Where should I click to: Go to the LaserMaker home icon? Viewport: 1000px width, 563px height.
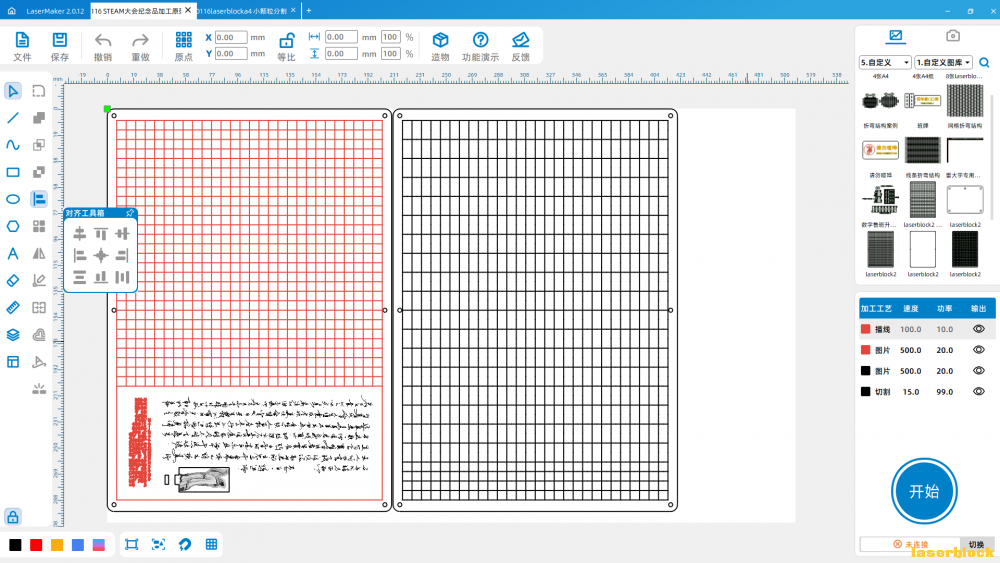pyautogui.click(x=11, y=11)
